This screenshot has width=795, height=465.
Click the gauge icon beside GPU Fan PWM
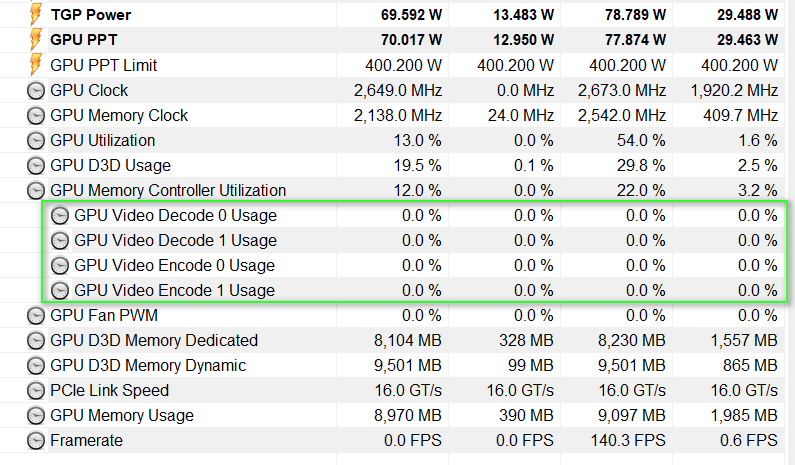point(36,315)
